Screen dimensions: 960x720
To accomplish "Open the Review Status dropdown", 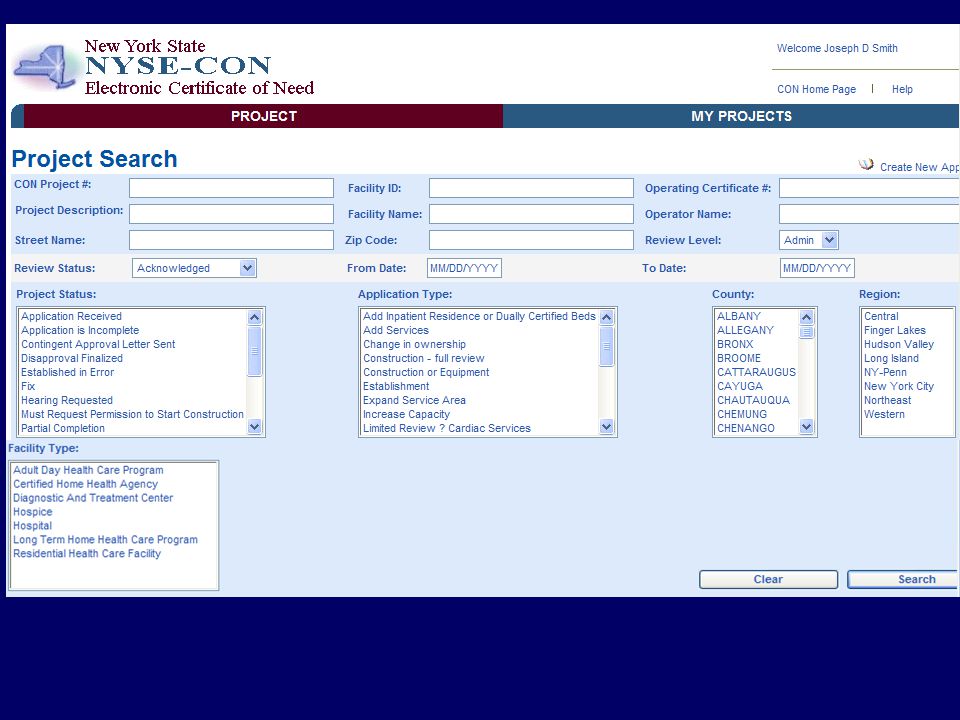I will click(x=194, y=268).
